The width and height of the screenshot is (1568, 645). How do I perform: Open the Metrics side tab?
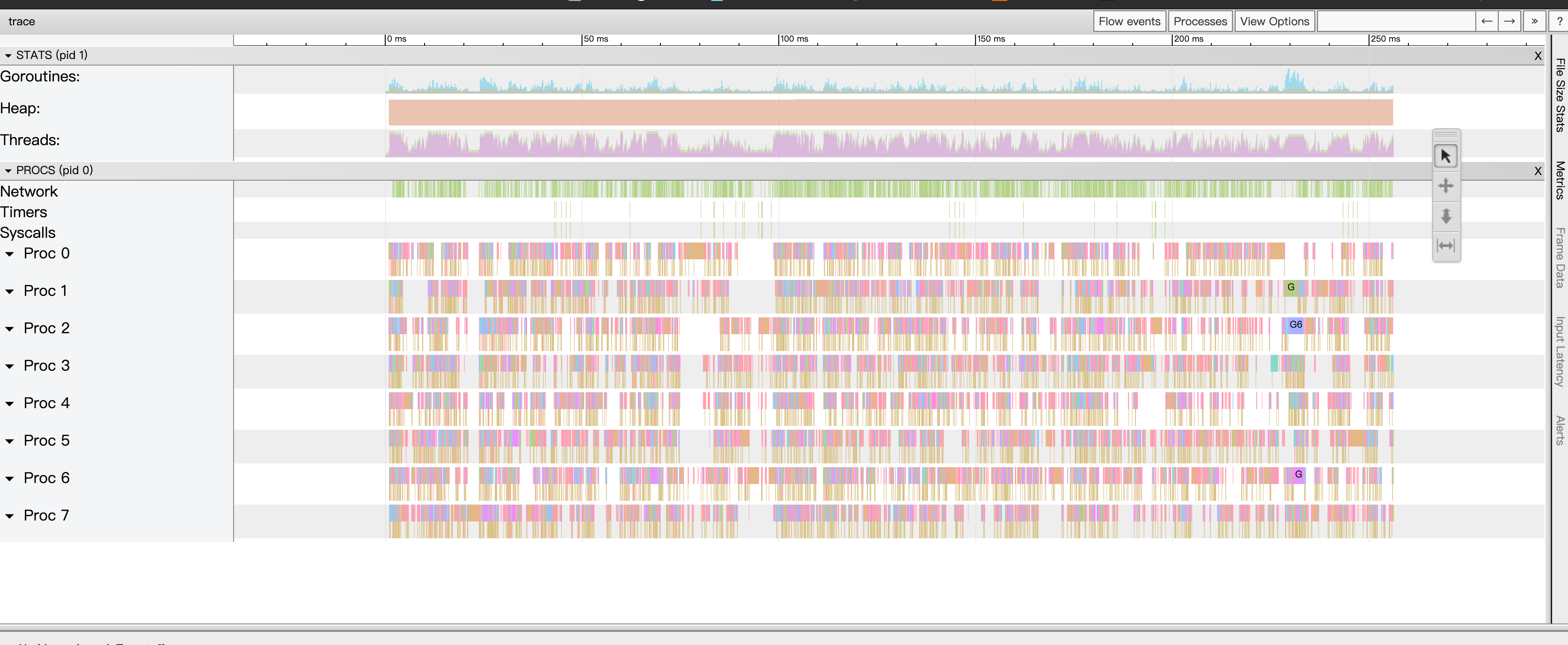click(x=1560, y=180)
